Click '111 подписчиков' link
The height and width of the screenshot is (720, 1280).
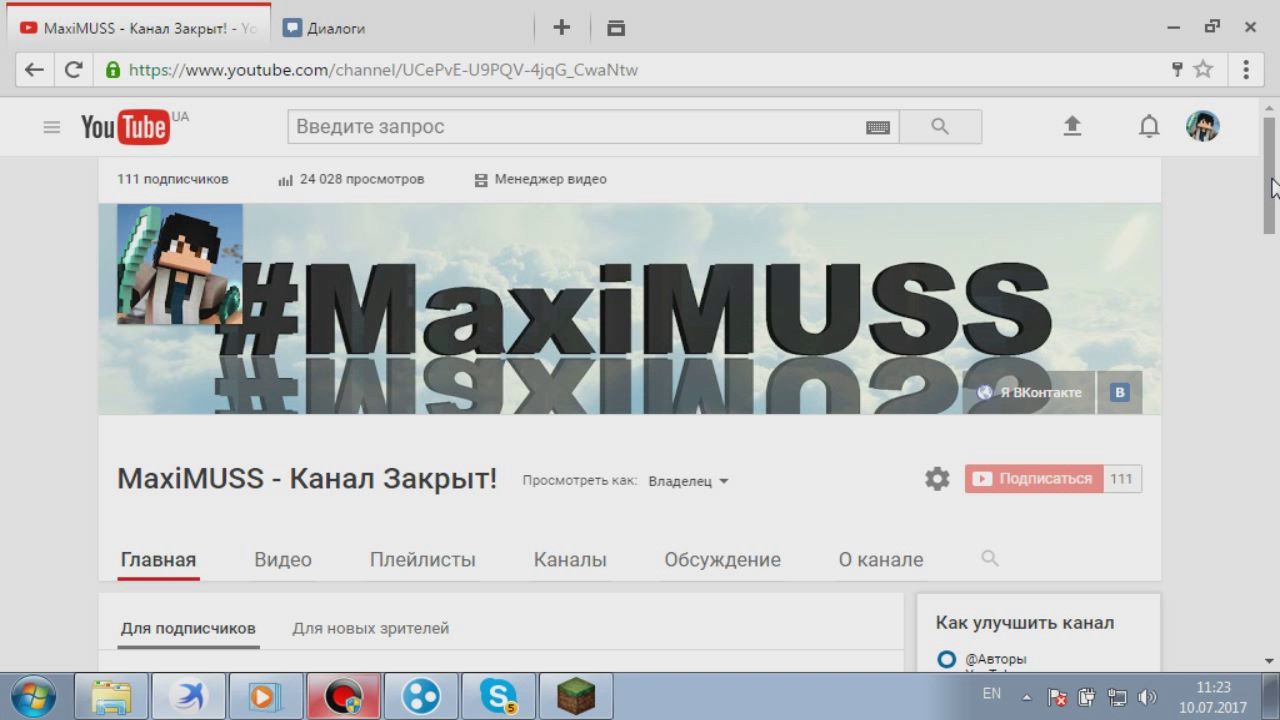point(173,180)
